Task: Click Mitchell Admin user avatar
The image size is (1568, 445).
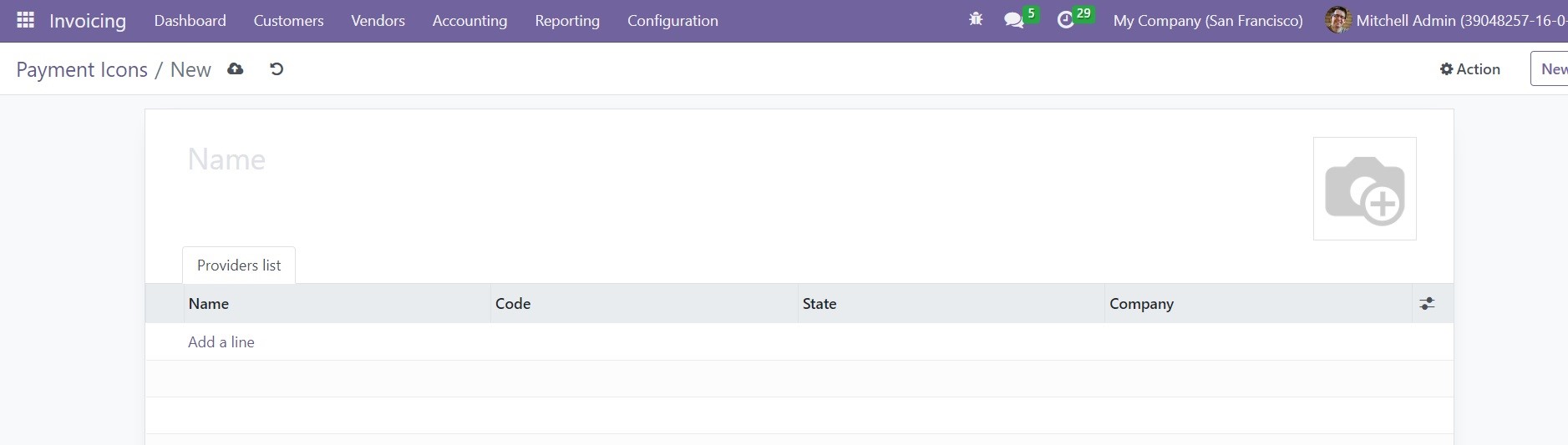Action: tap(1338, 20)
